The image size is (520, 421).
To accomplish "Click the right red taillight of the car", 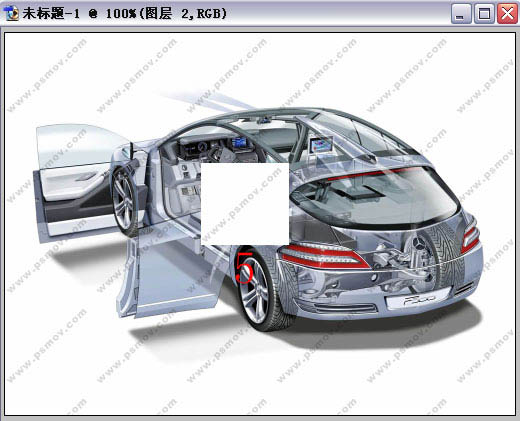I will pos(470,237).
